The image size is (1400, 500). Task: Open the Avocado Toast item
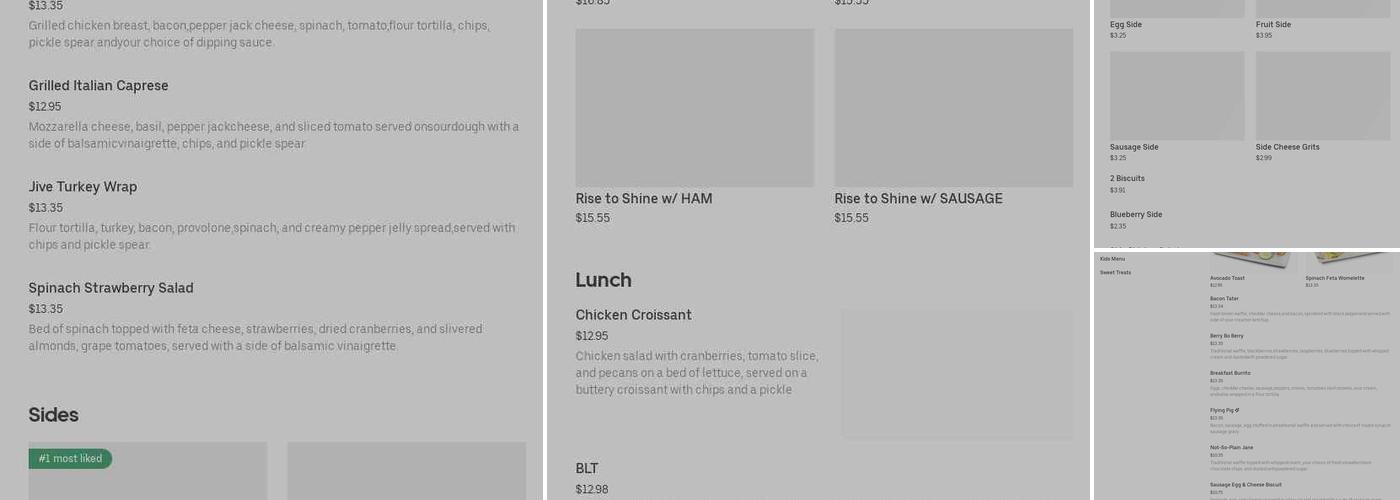pos(1227,279)
